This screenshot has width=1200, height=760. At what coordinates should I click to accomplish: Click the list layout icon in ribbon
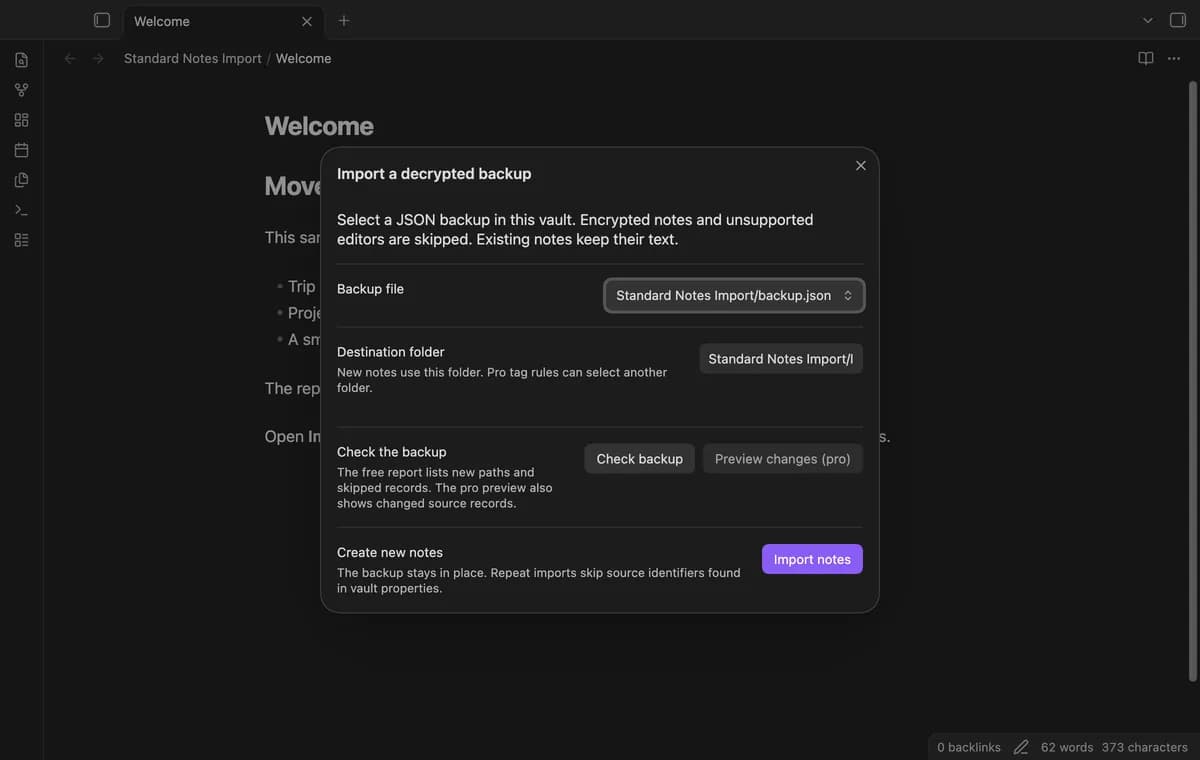click(21, 240)
